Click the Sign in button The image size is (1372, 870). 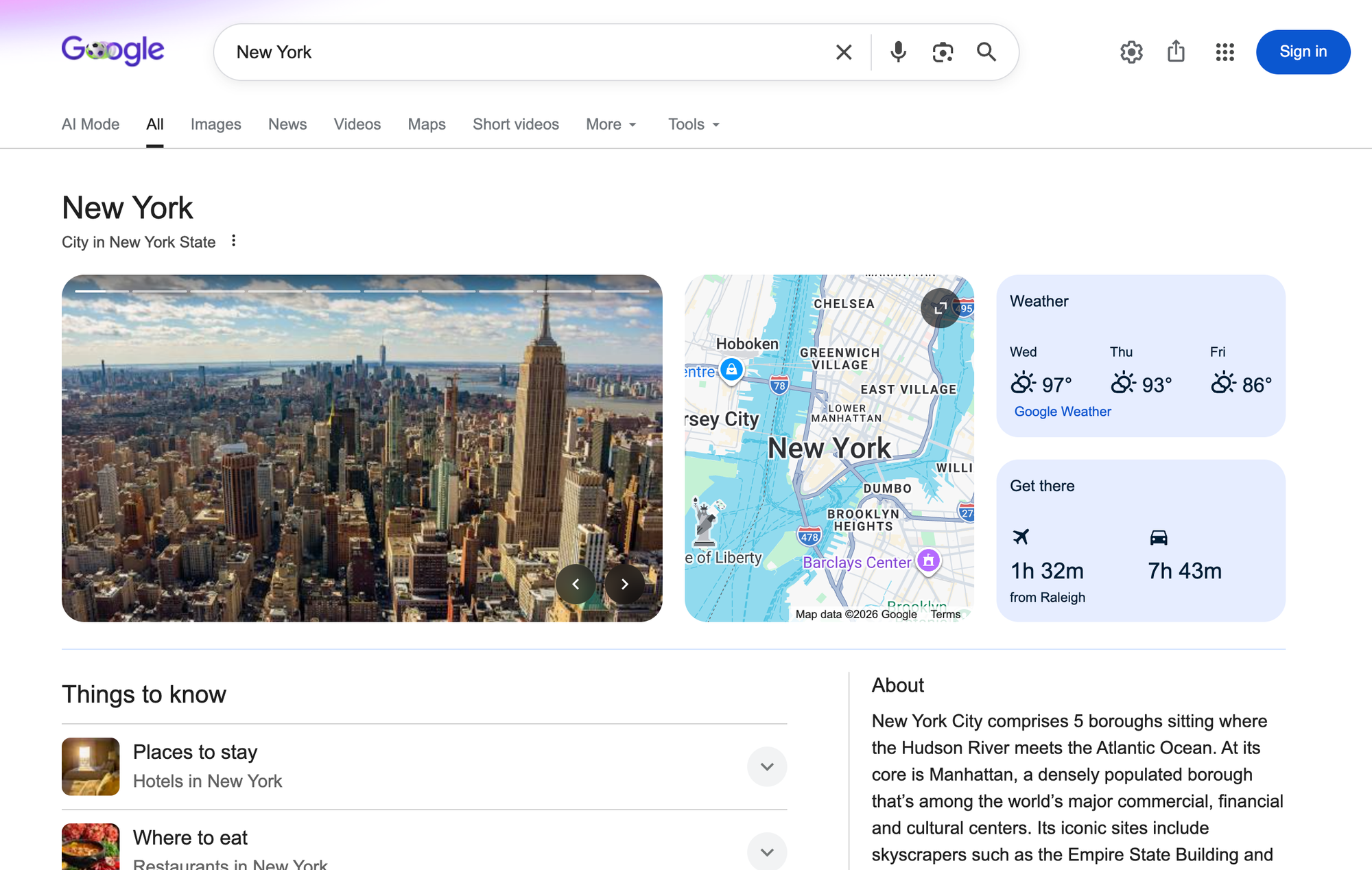(x=1303, y=52)
